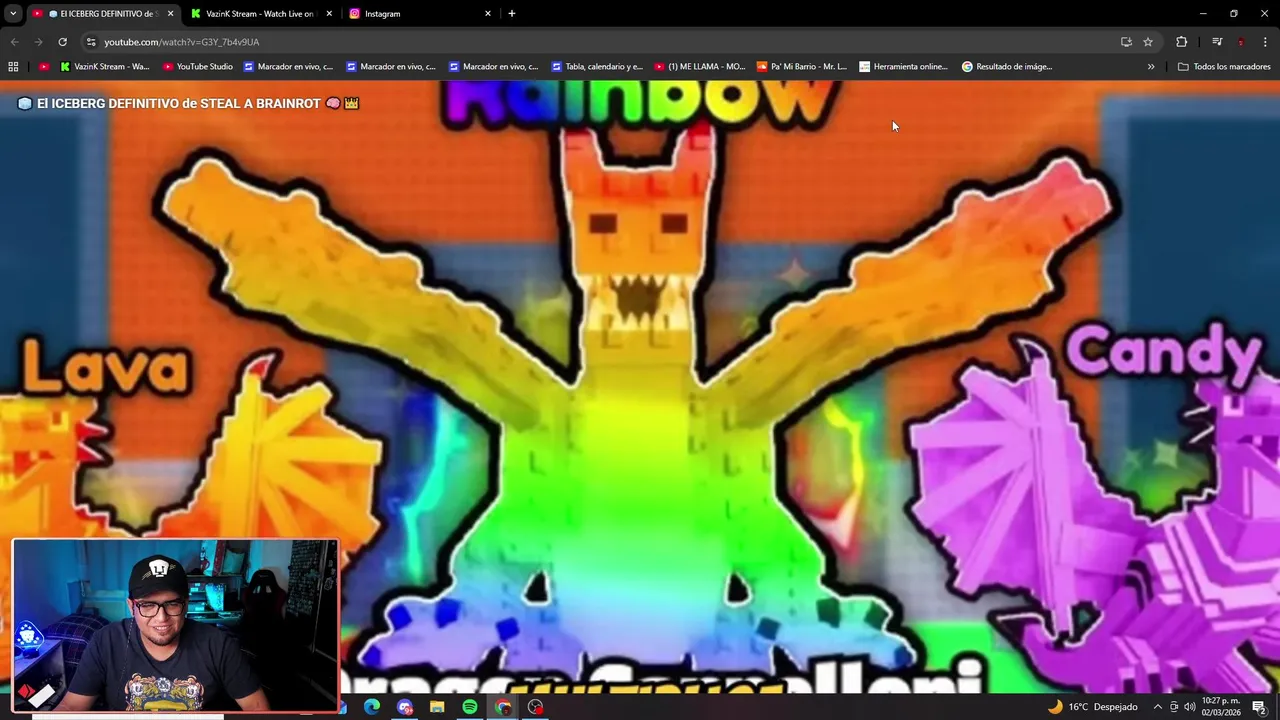Open the Todos los marcadores folder
Image resolution: width=1280 pixels, height=720 pixels.
pyautogui.click(x=1224, y=67)
